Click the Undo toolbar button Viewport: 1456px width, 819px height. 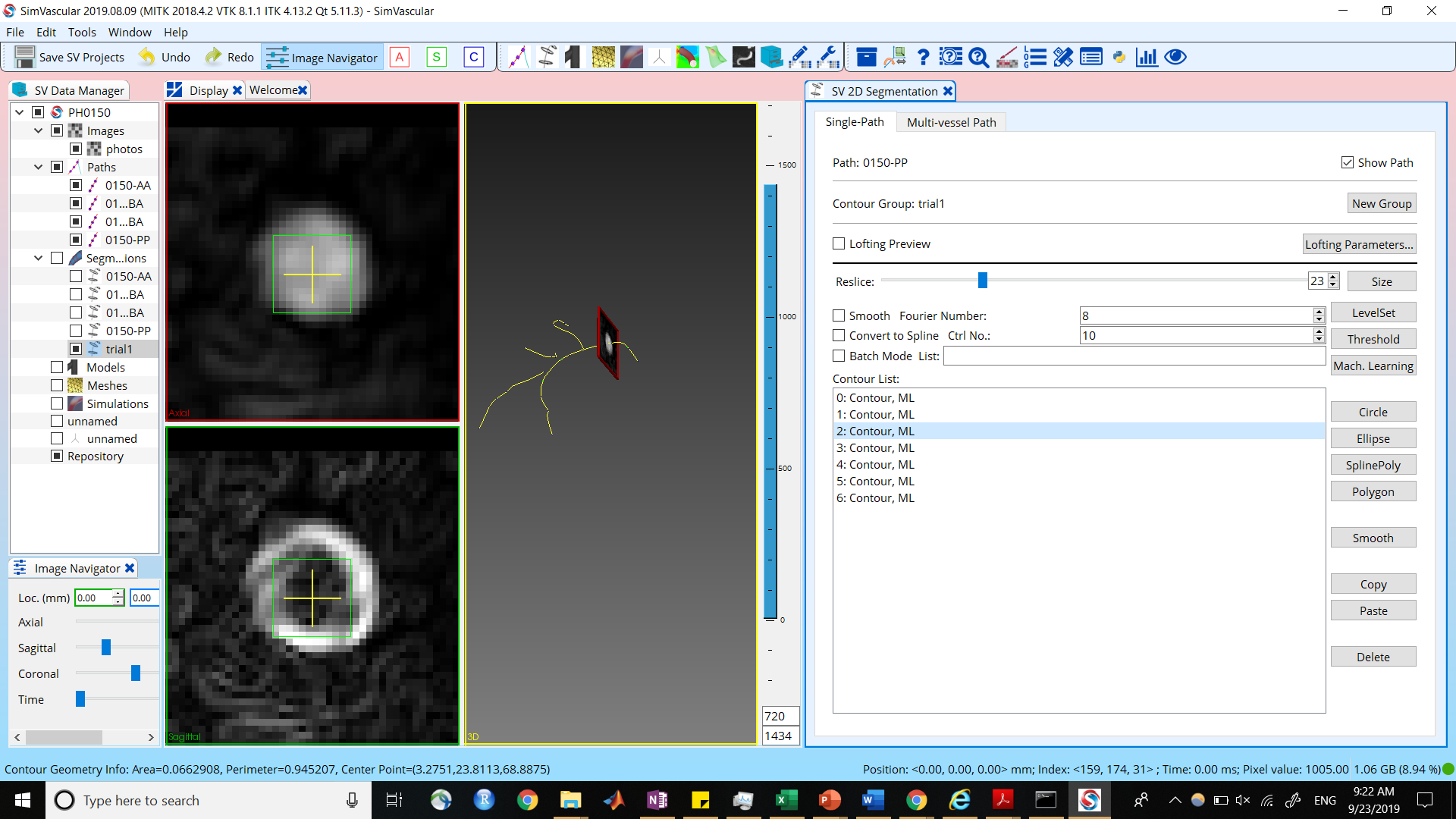(x=165, y=57)
